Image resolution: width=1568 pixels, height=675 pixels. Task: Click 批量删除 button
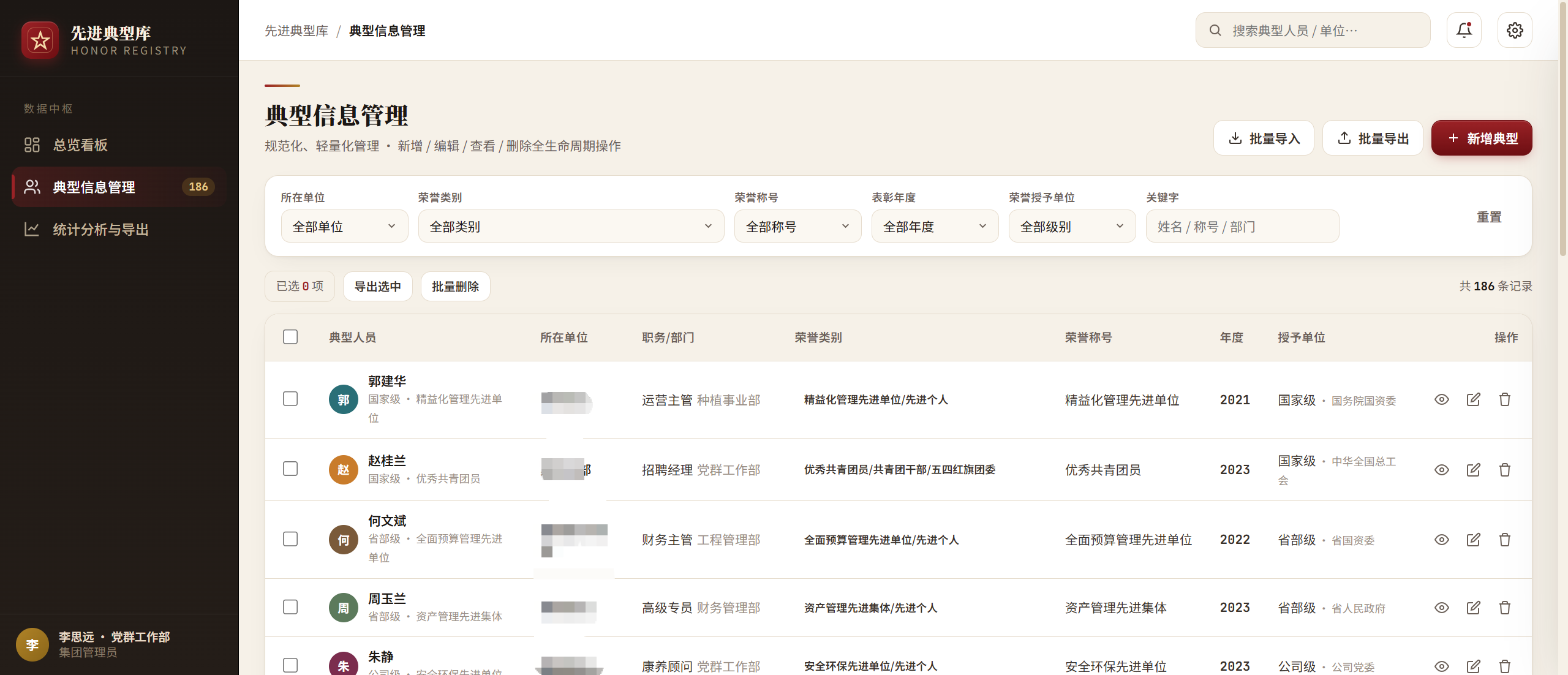(x=456, y=286)
